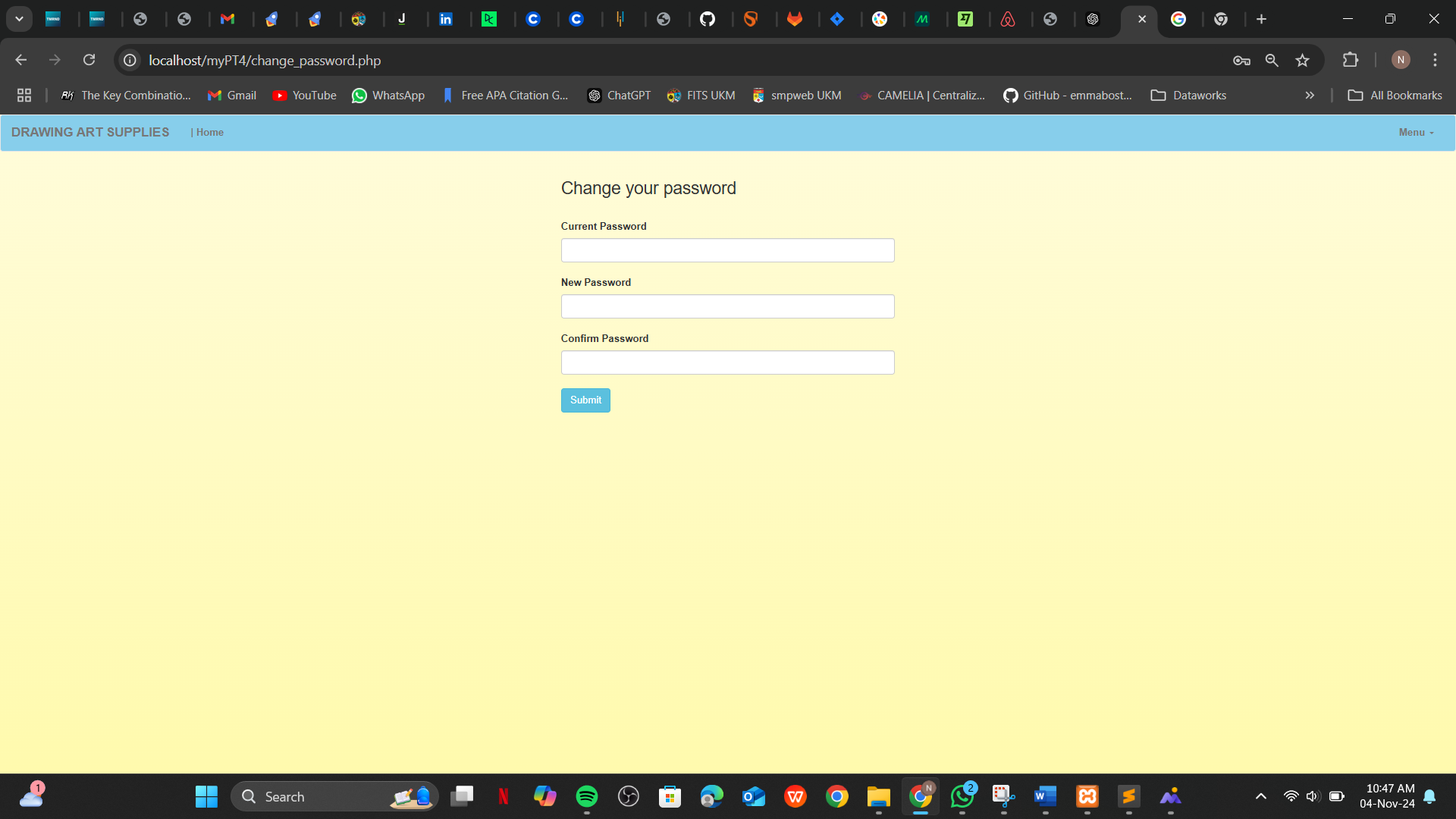Show hidden system tray icons chevron
This screenshot has height=819, width=1456.
1260,796
